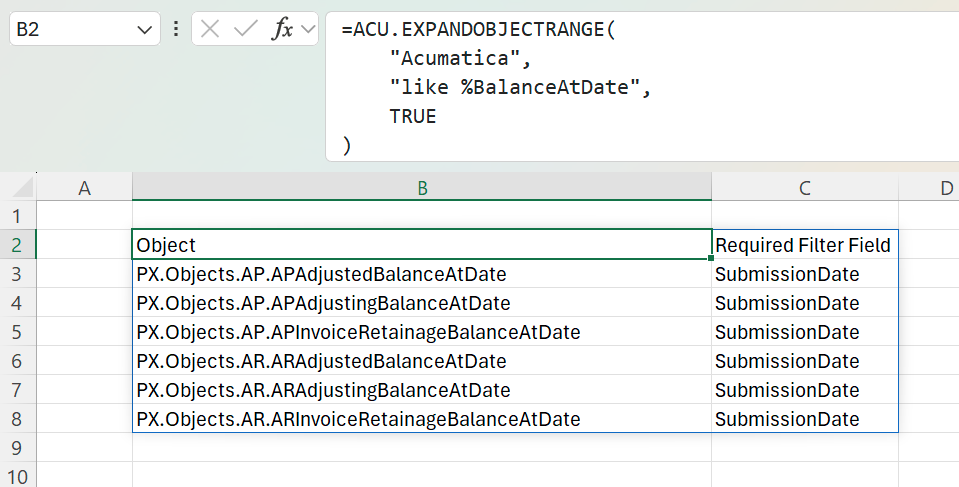This screenshot has width=959, height=487.
Task: Select the PX.Objects.AP.APAdjustedBalanceAtDate cell
Action: point(422,273)
